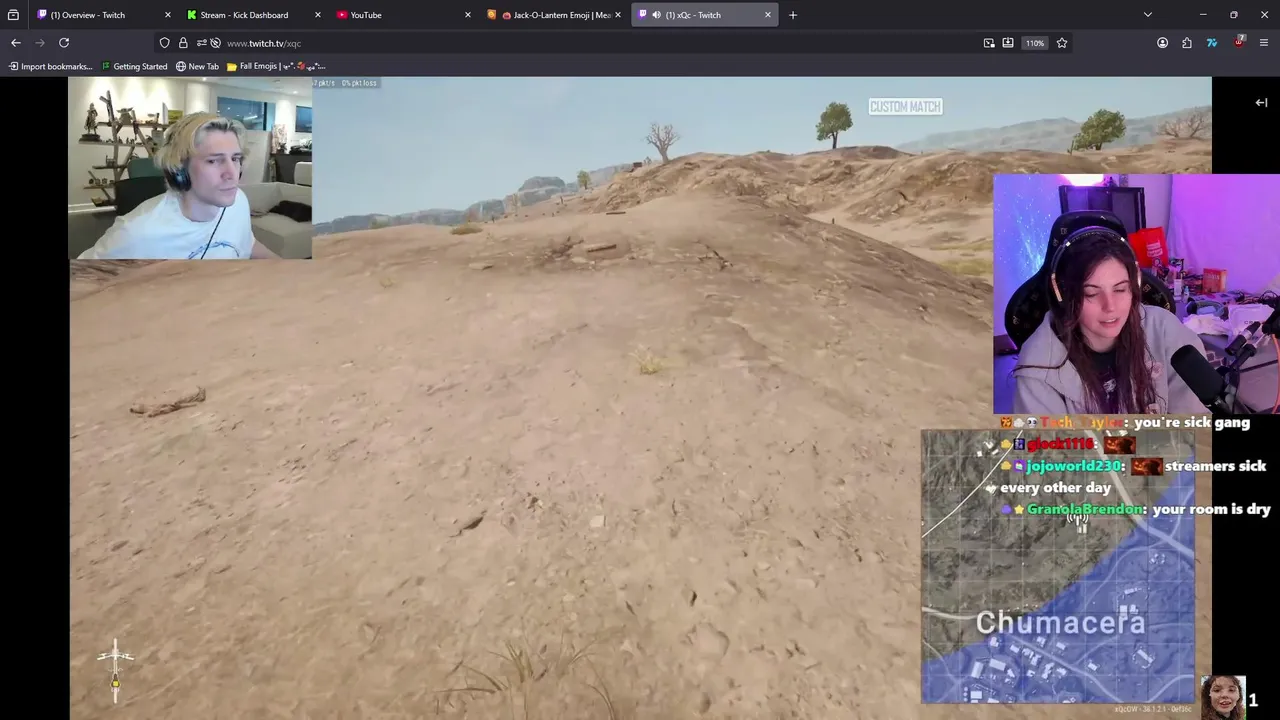View site security padlock info

tap(183, 43)
